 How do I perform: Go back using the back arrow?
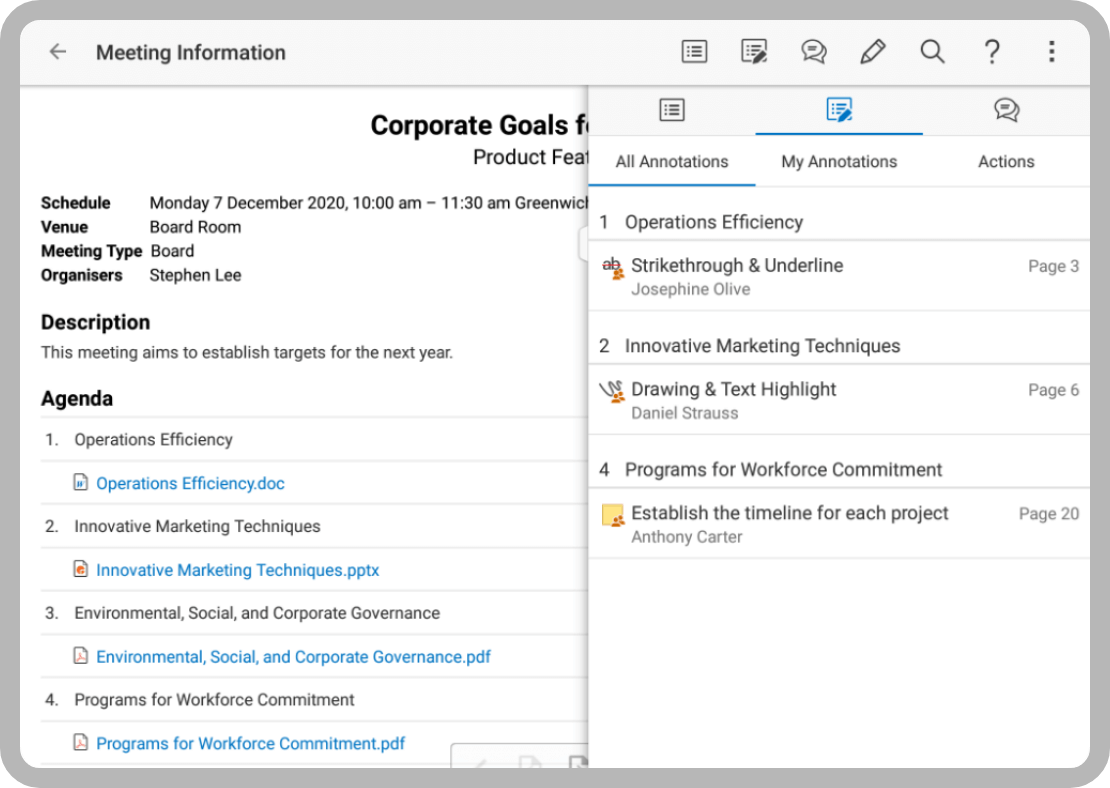(x=58, y=52)
